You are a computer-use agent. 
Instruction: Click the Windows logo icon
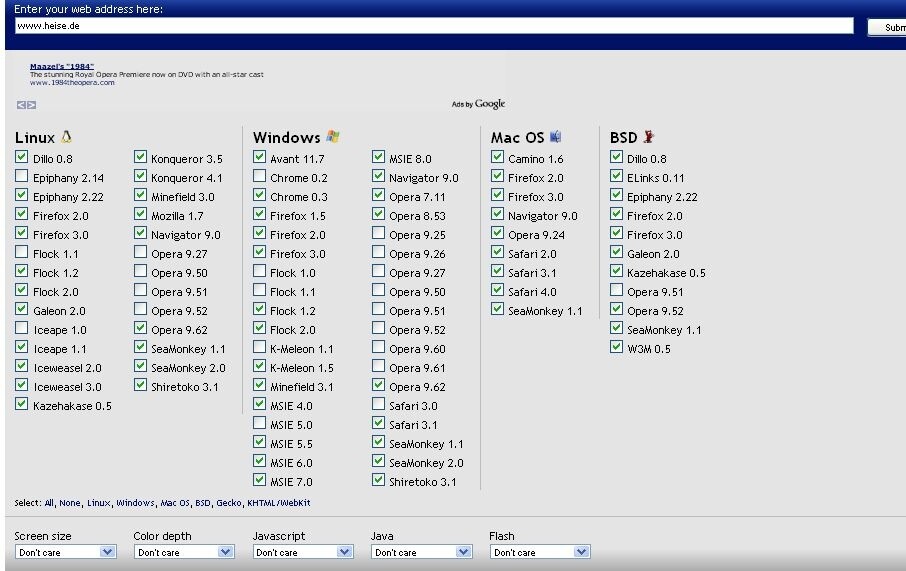click(333, 137)
